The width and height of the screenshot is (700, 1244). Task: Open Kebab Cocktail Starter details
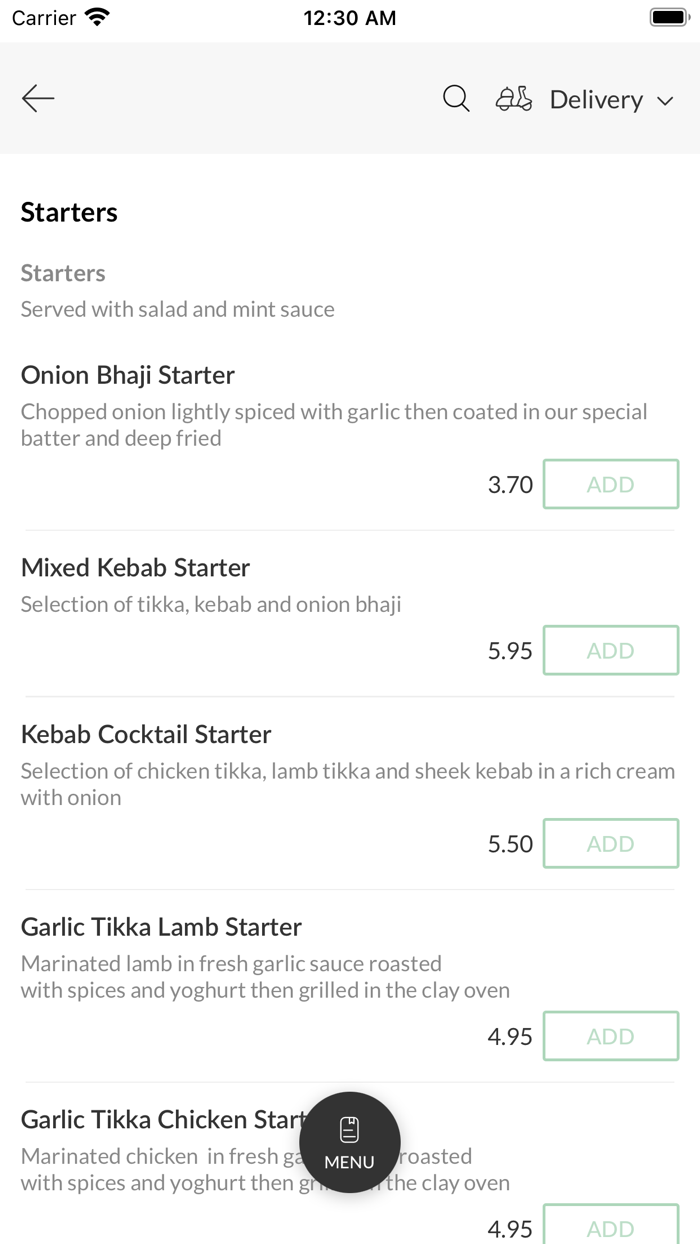tap(146, 733)
